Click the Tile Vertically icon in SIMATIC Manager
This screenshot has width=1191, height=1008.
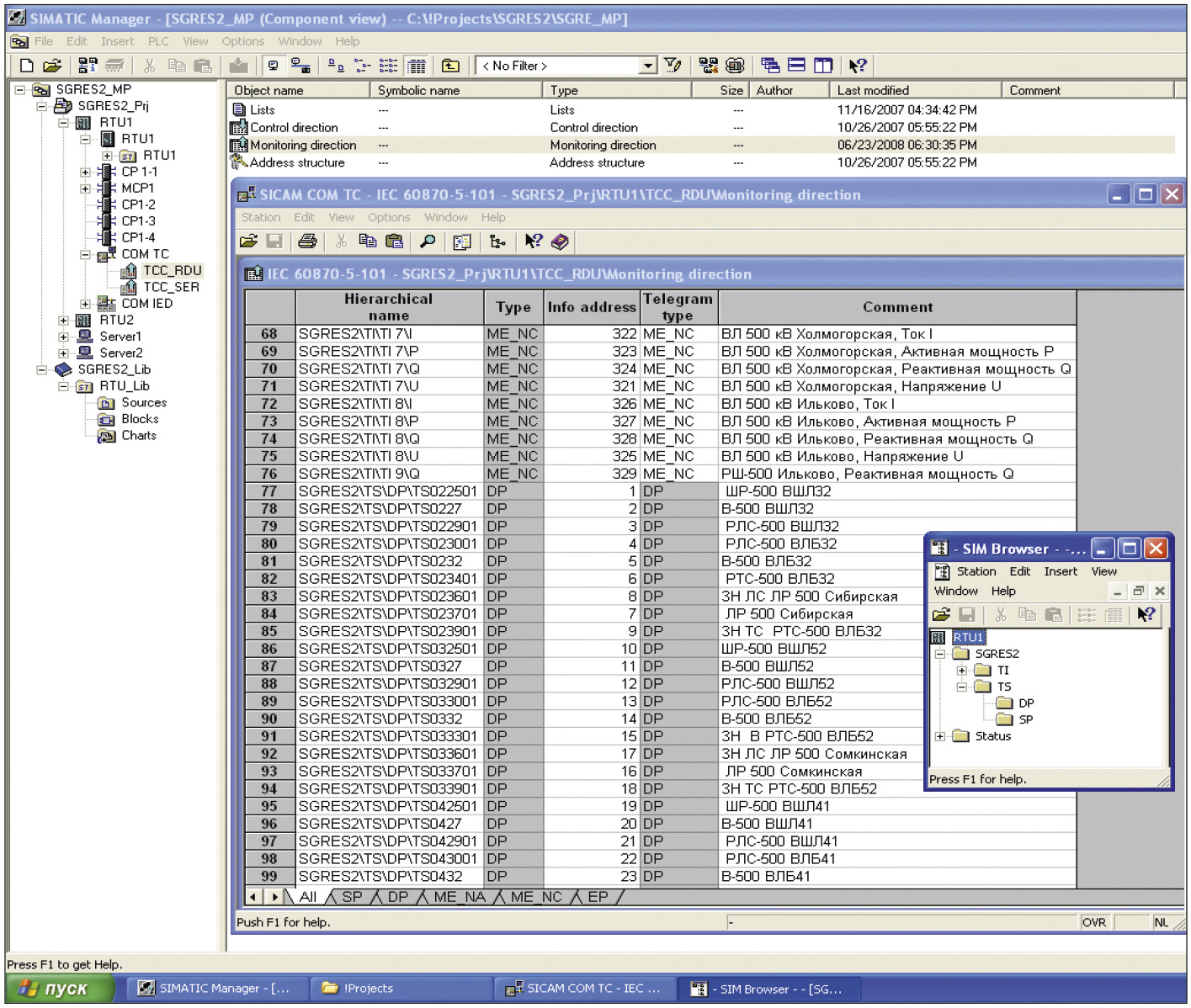click(x=823, y=66)
